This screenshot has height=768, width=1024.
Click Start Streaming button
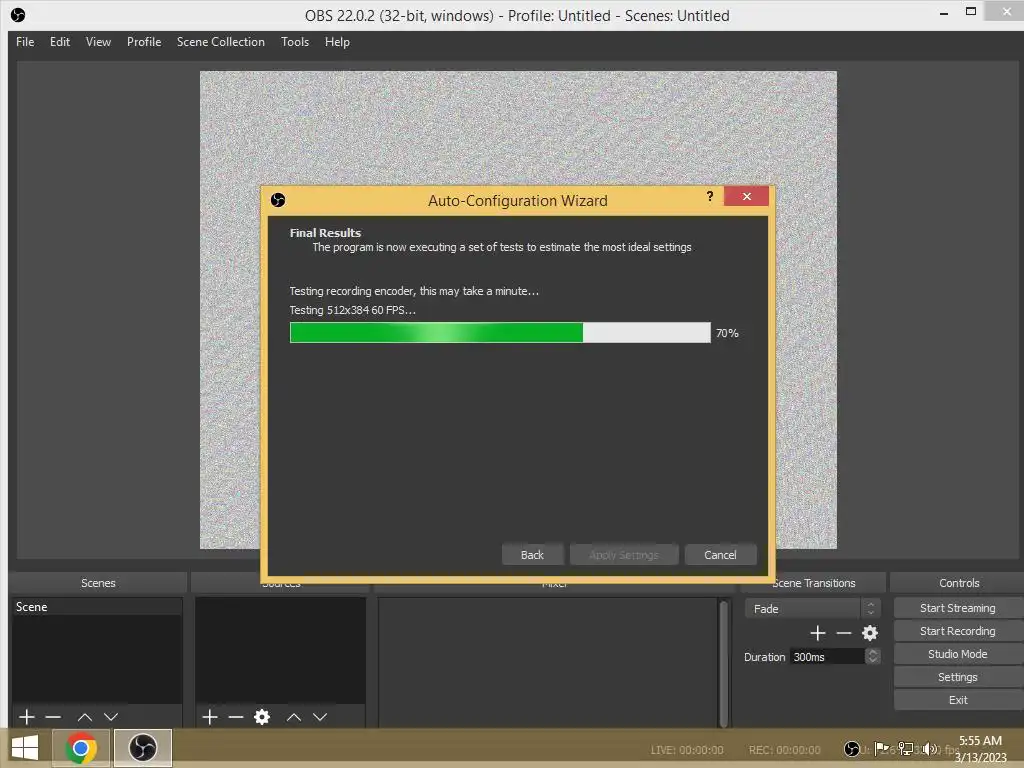[x=958, y=608]
